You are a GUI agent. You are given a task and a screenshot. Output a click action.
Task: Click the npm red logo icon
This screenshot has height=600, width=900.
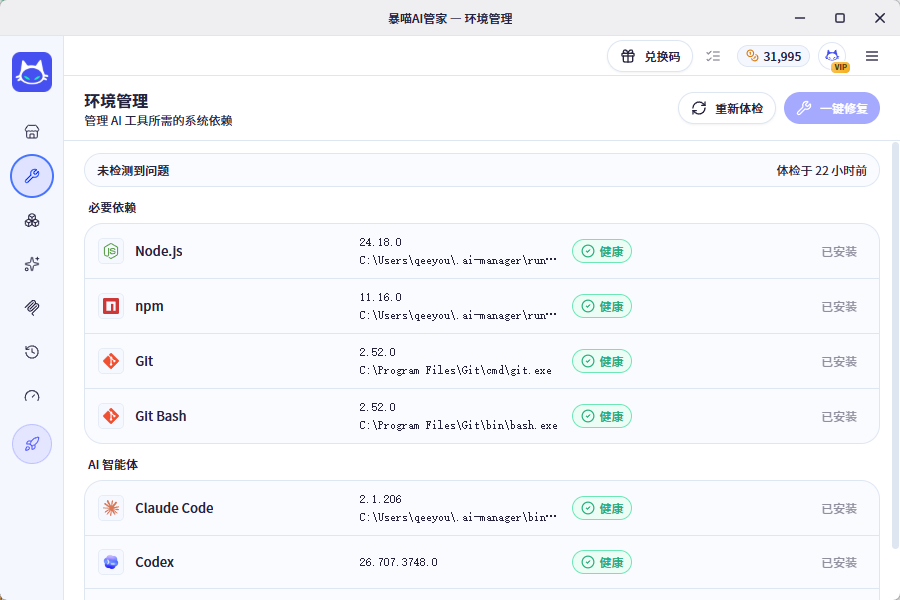111,306
